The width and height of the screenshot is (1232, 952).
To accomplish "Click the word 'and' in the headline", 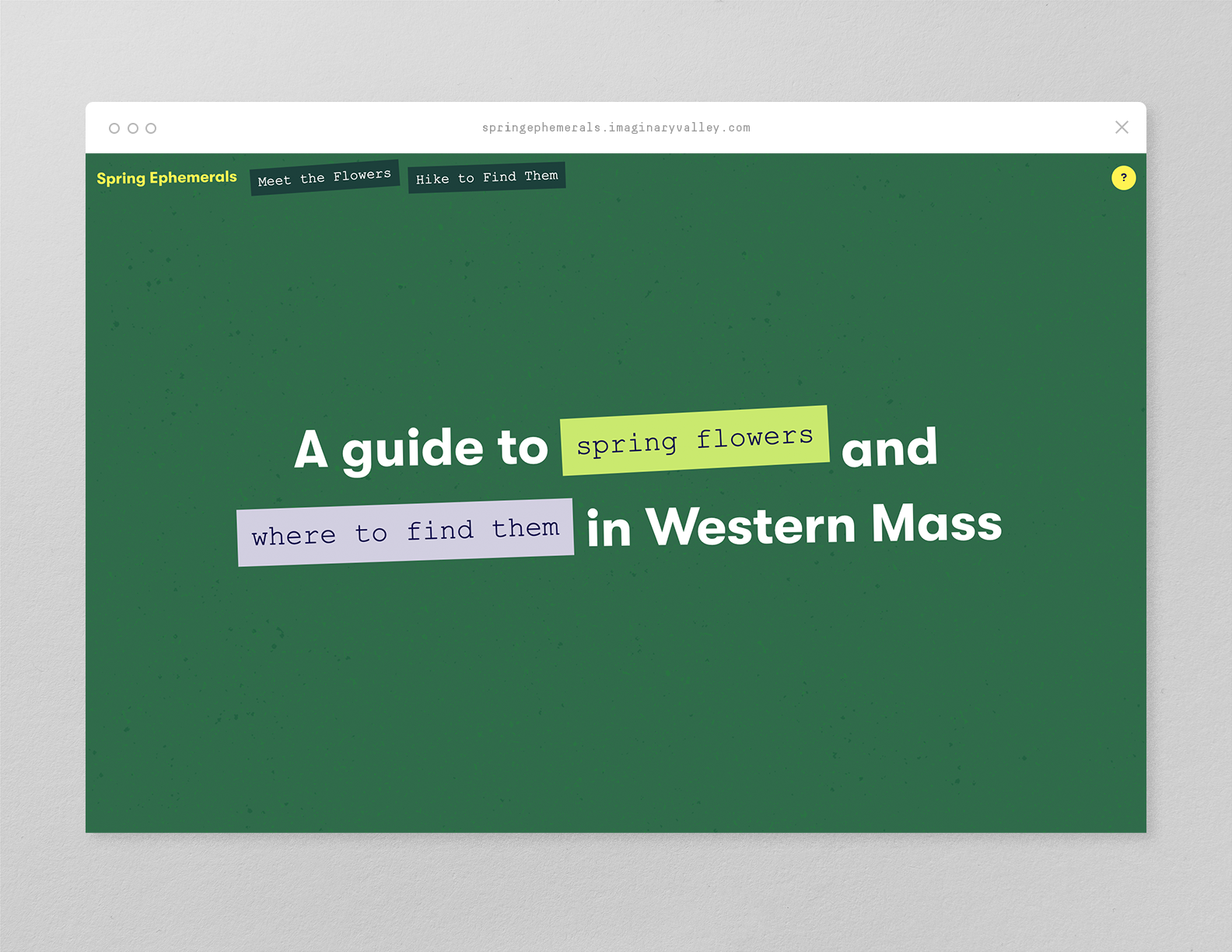I will (x=889, y=449).
